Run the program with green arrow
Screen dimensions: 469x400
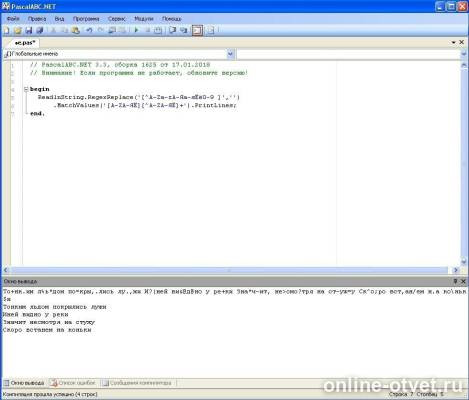pos(136,31)
